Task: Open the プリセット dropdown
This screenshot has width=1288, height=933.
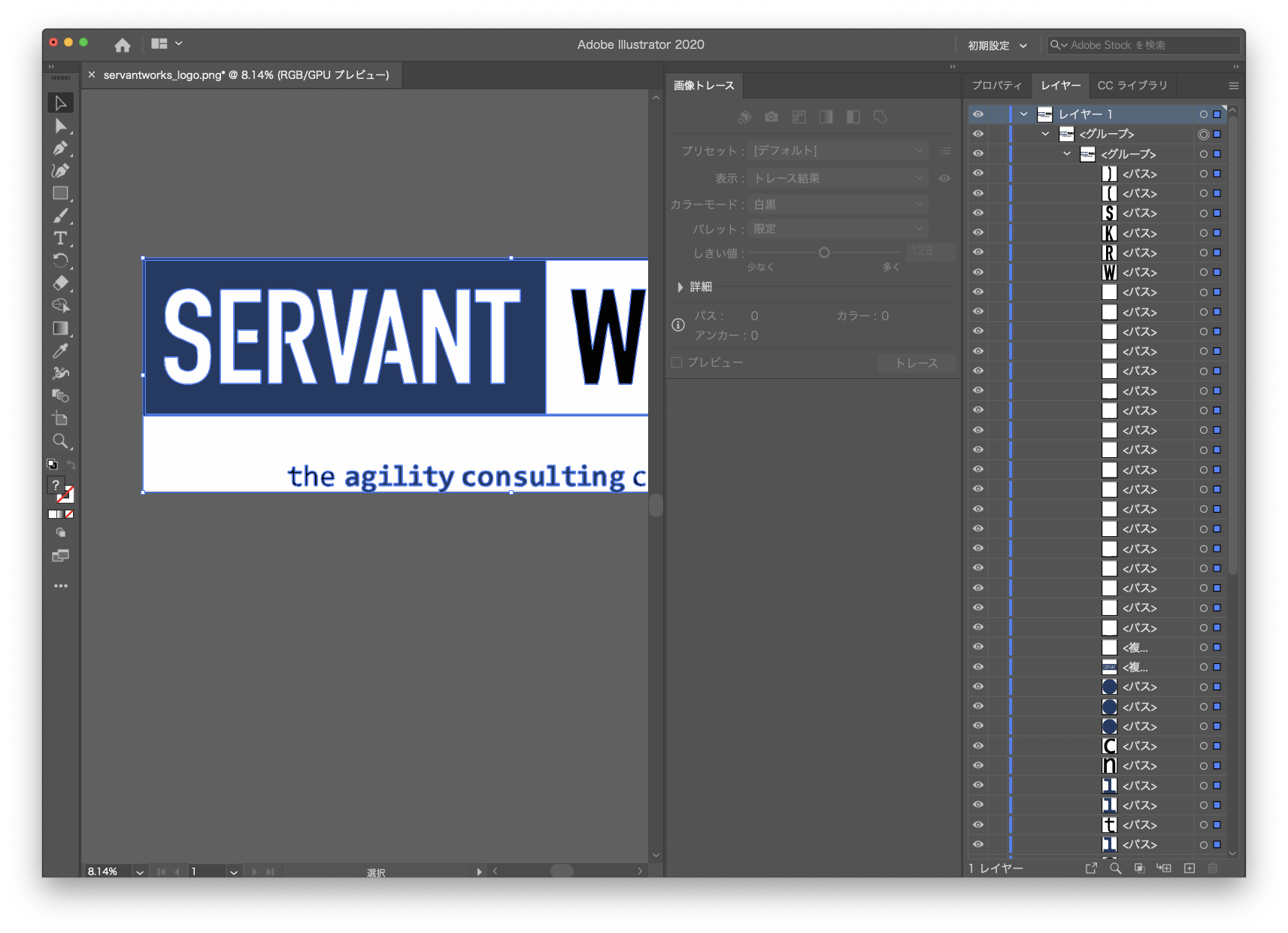Action: click(838, 150)
